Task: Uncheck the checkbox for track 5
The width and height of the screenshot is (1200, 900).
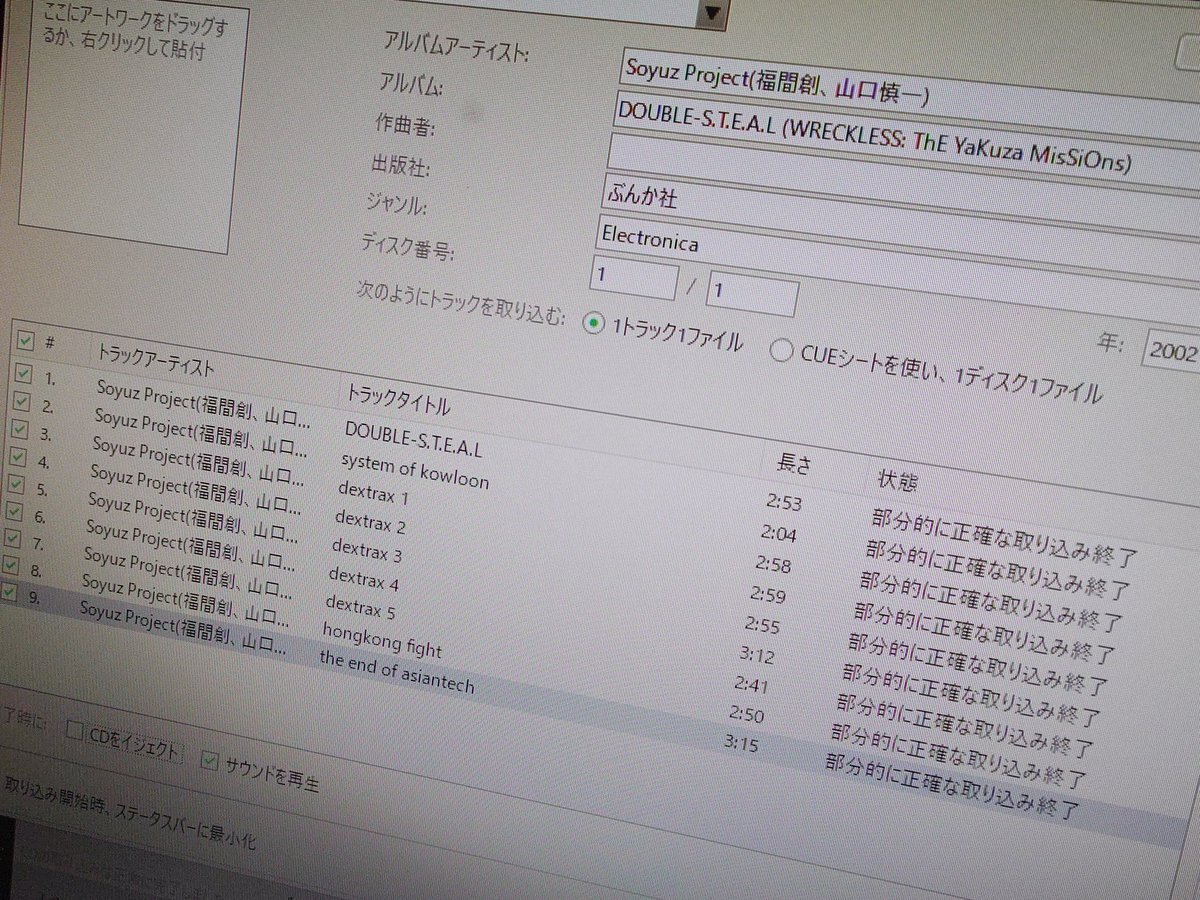Action: tap(16, 485)
